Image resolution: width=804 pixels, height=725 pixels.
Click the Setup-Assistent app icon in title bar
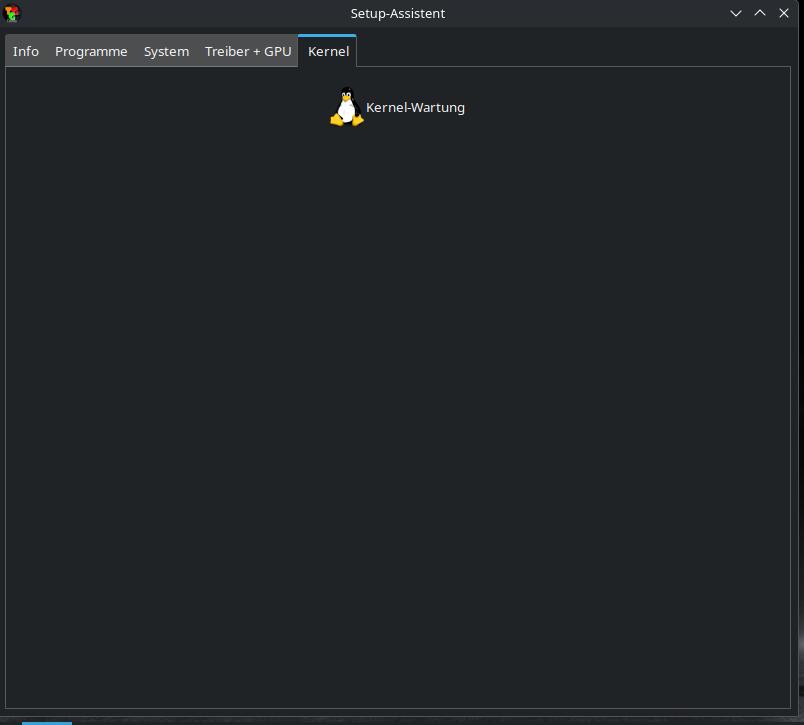[12, 13]
